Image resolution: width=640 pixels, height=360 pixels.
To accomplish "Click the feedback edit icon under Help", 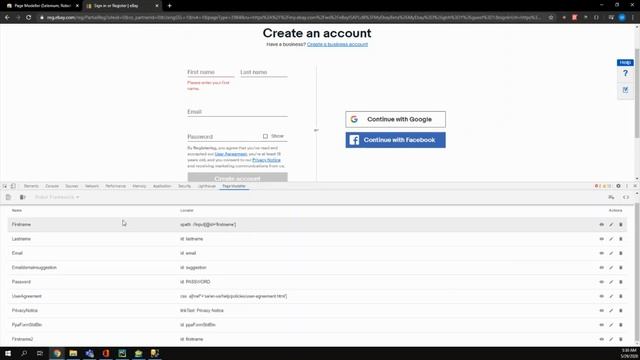I will (x=625, y=90).
